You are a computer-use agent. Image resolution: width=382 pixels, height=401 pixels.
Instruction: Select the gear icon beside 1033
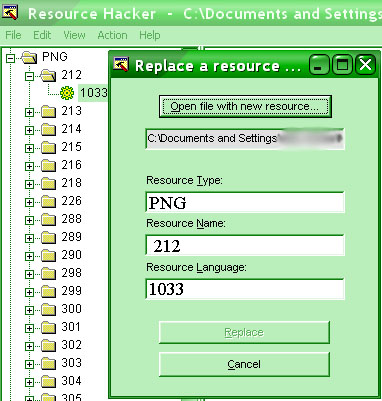[x=67, y=93]
